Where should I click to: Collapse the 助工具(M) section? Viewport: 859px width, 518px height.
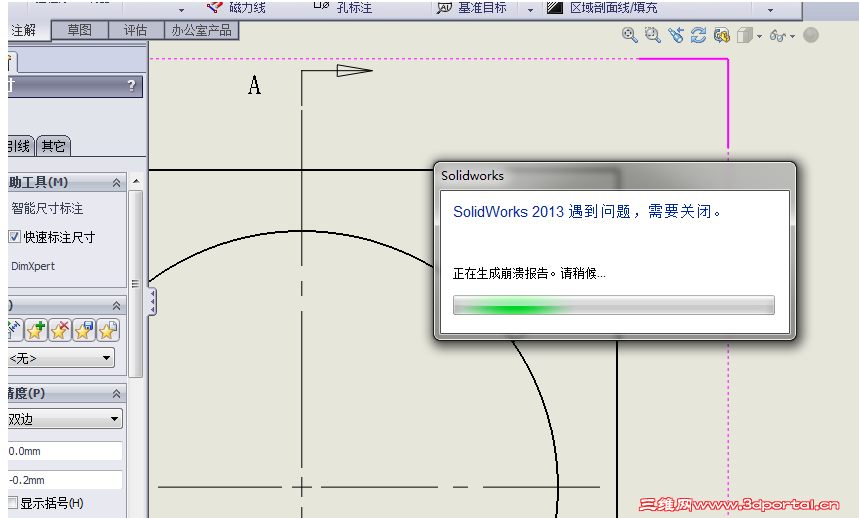pyautogui.click(x=116, y=183)
